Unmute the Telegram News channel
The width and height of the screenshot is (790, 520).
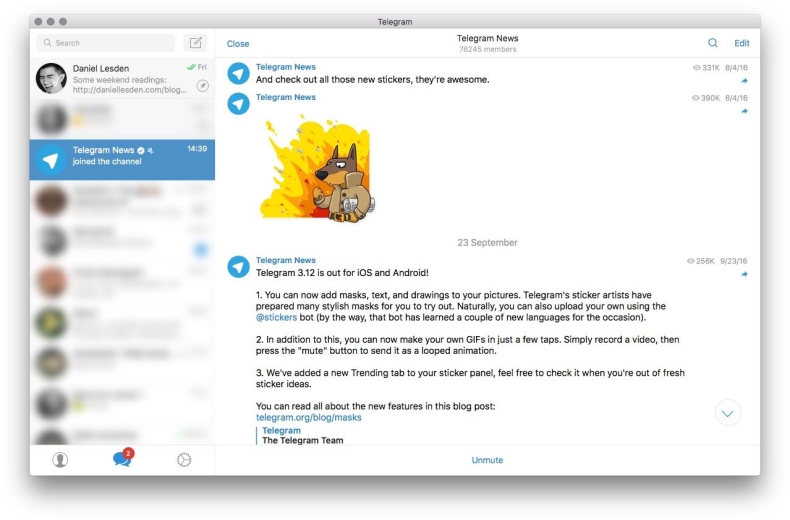[x=487, y=460]
